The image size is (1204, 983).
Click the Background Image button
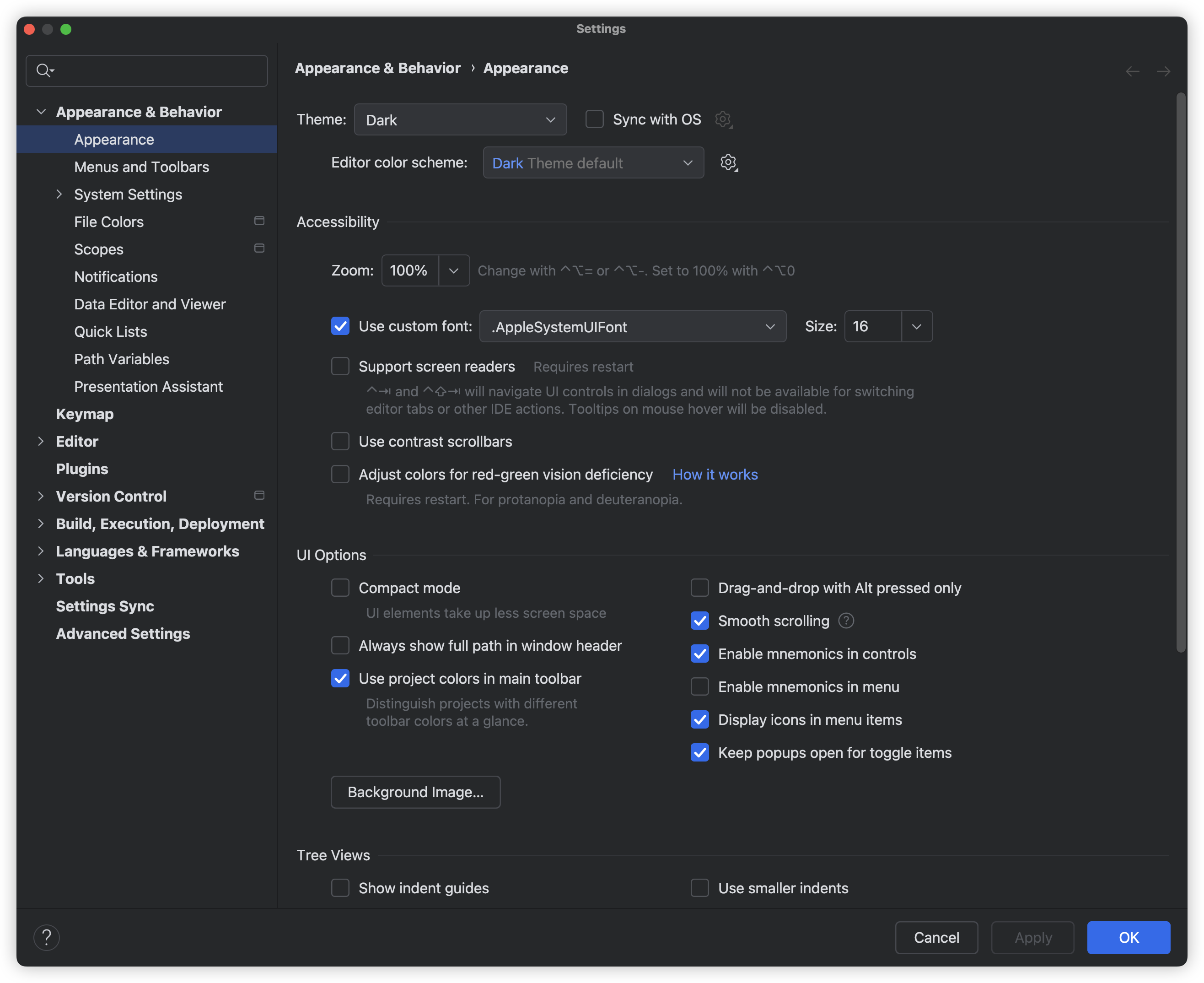415,792
